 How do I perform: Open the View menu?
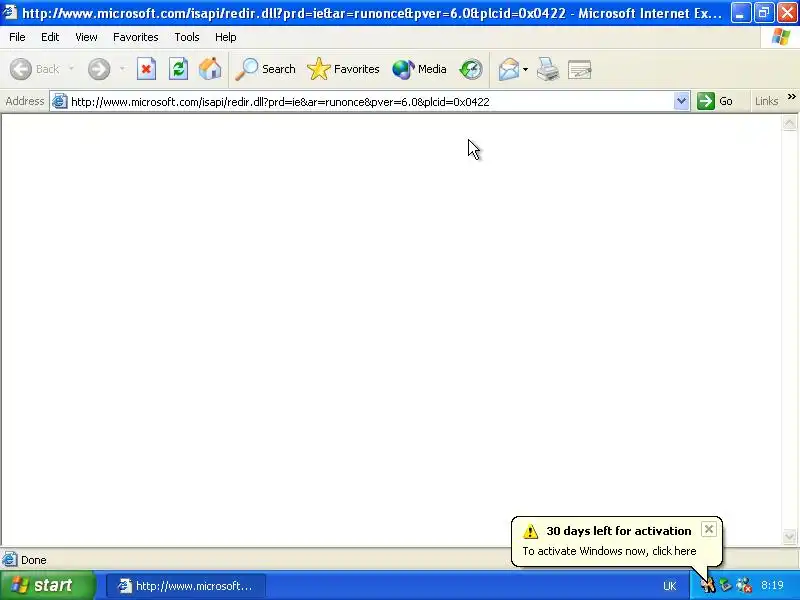[x=86, y=37]
